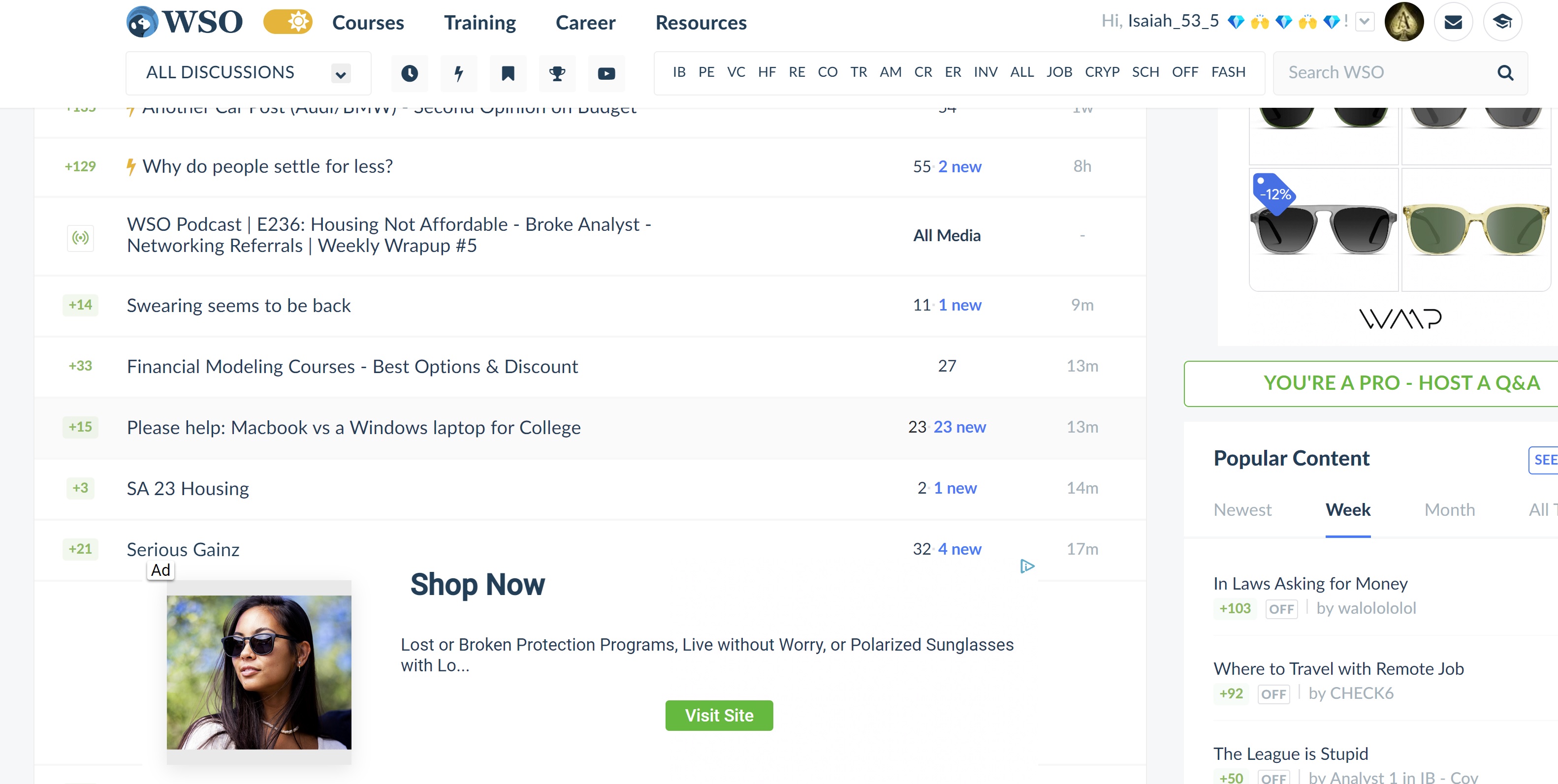
Task: Switch to the Month popular tab
Action: pos(1449,510)
